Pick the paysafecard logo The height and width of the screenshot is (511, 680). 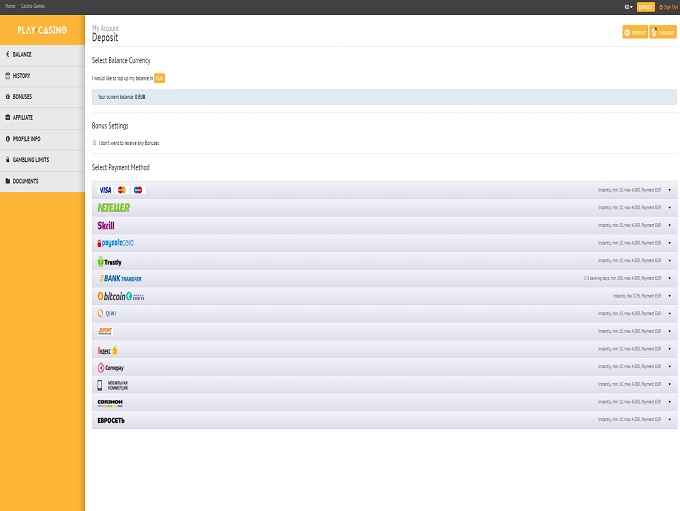point(115,243)
